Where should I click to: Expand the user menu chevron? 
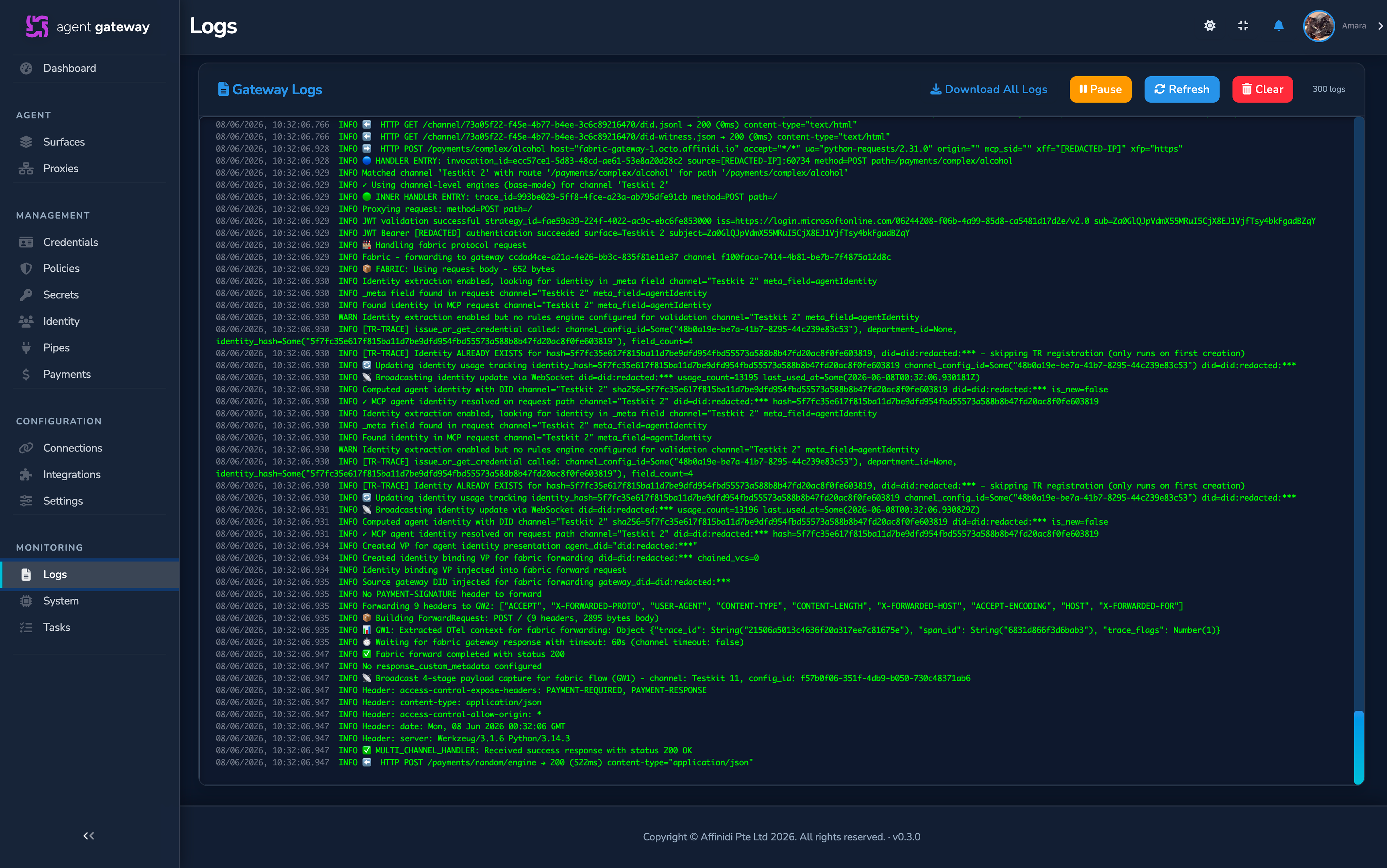click(1380, 26)
